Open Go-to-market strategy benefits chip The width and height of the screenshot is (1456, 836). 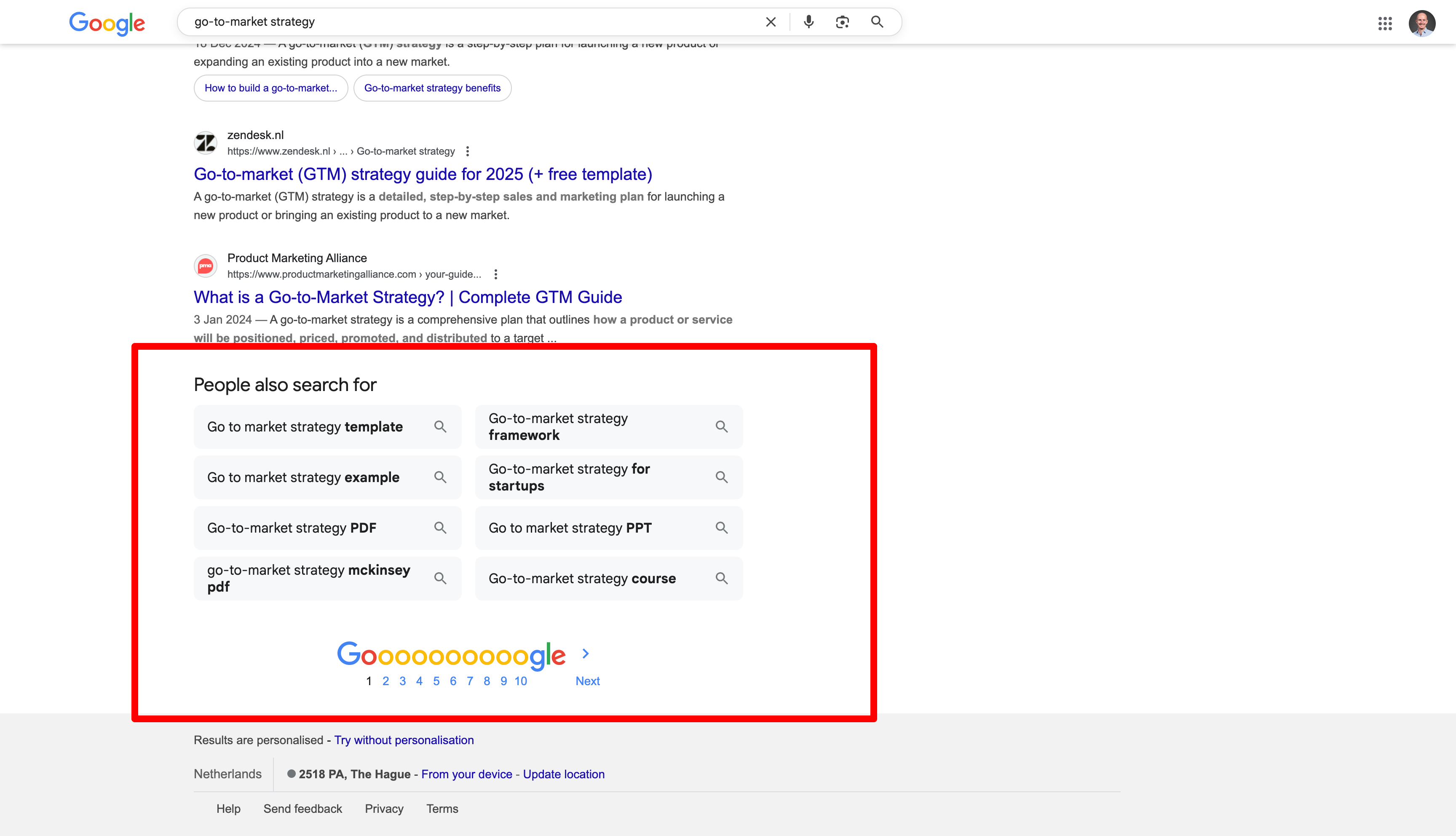(432, 88)
